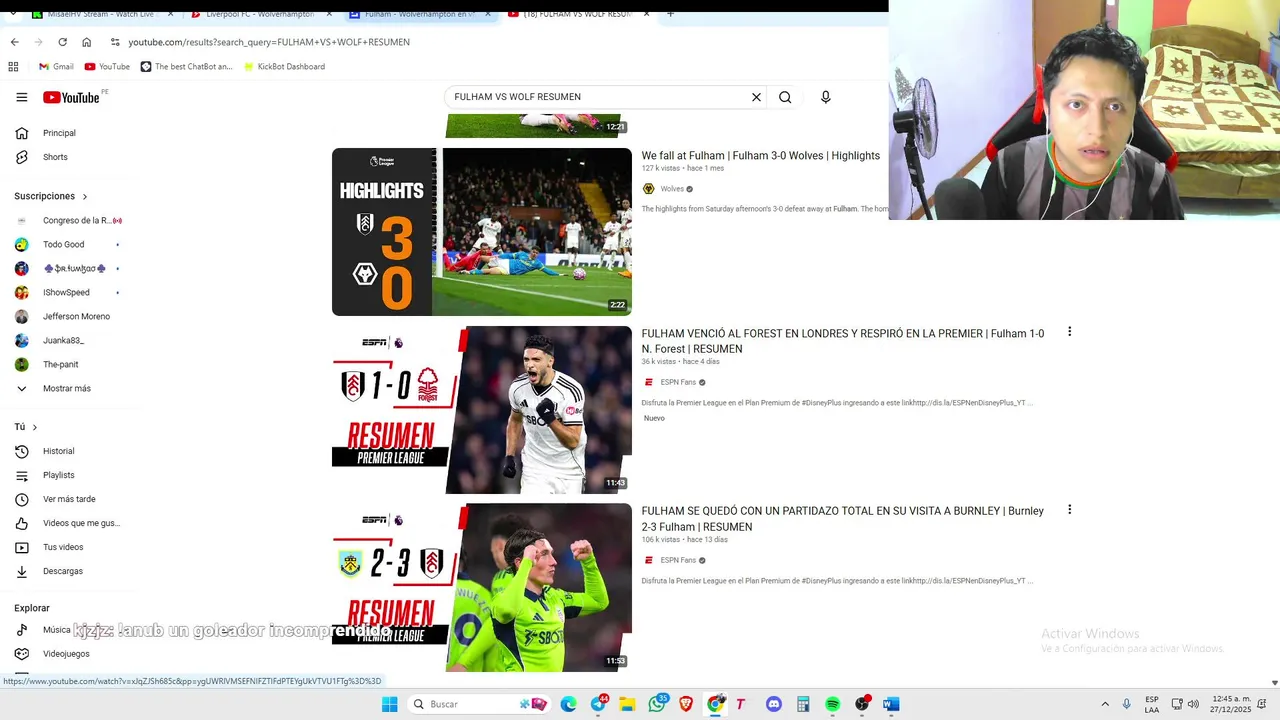Screen dimensions: 1280x720
Task: Open Microsoft Word from taskbar
Action: coord(891,704)
